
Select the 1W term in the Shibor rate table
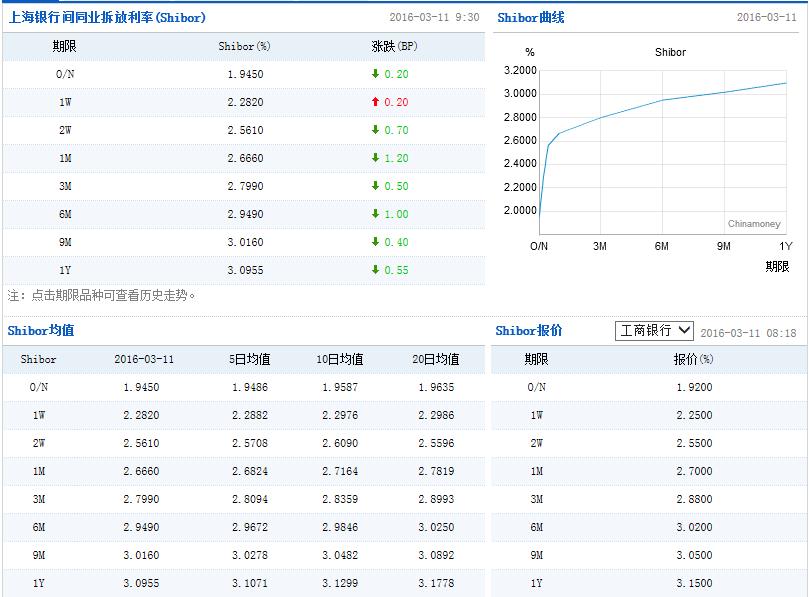tap(62, 102)
